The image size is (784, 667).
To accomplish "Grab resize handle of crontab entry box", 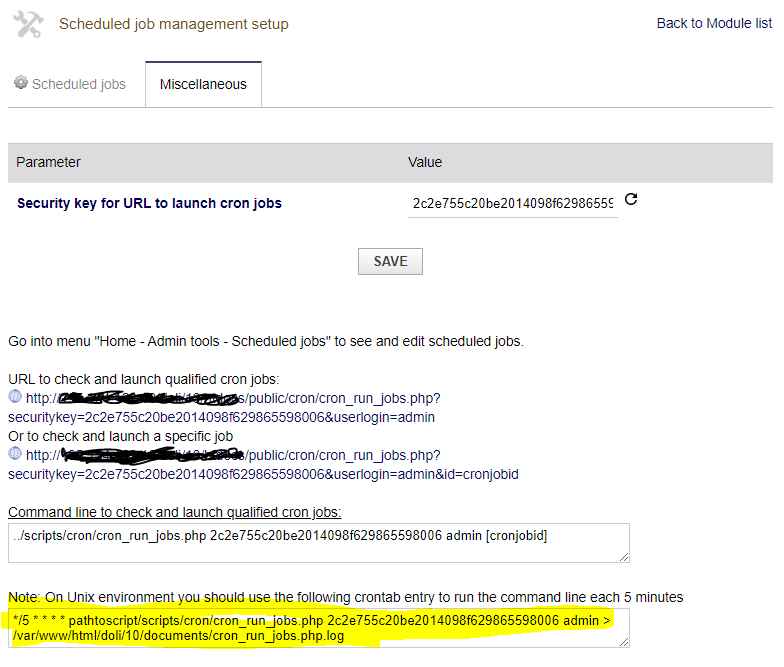I will pyautogui.click(x=624, y=642).
